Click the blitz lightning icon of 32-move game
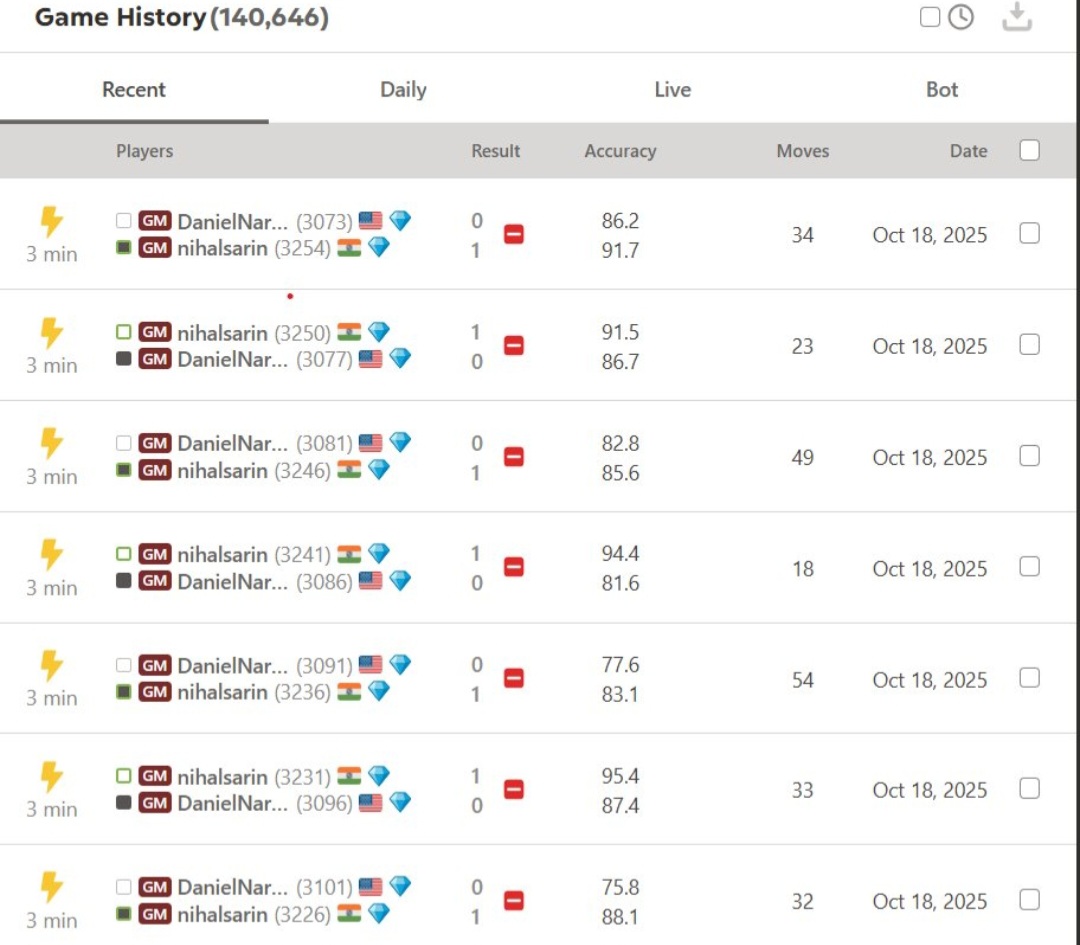The image size is (1080, 945). coord(51,888)
